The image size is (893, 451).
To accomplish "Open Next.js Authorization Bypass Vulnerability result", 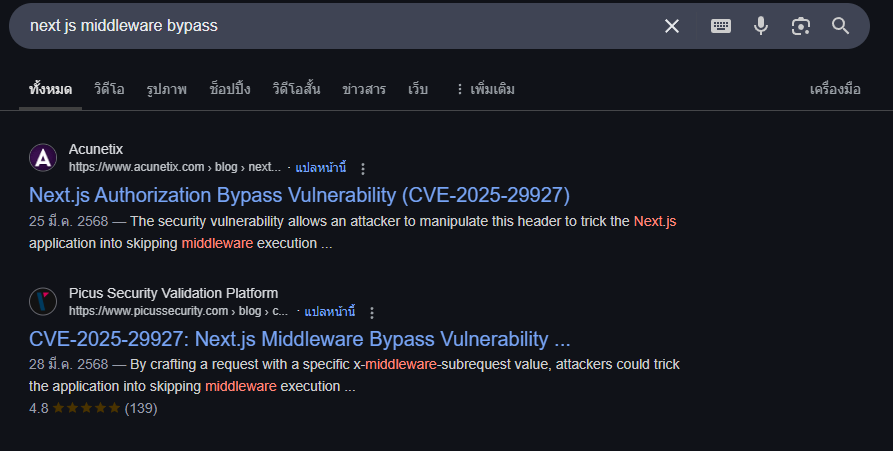I will click(300, 195).
